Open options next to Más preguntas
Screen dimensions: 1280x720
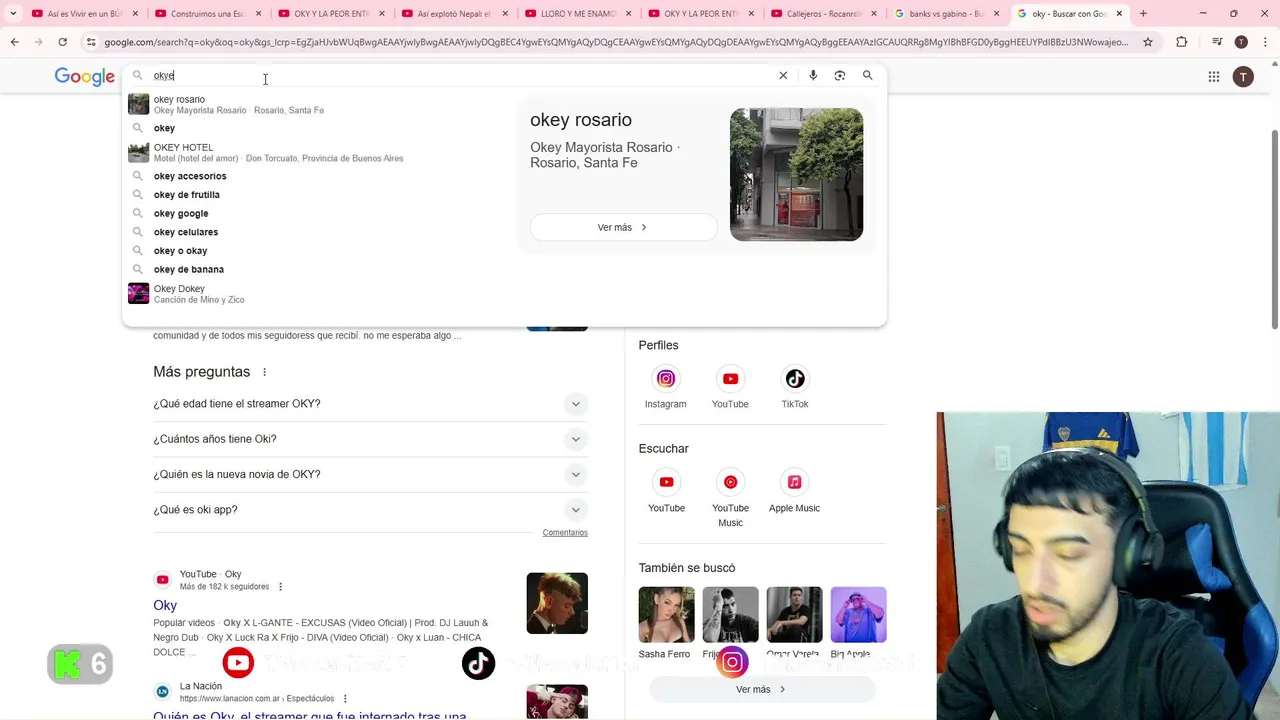pos(264,372)
